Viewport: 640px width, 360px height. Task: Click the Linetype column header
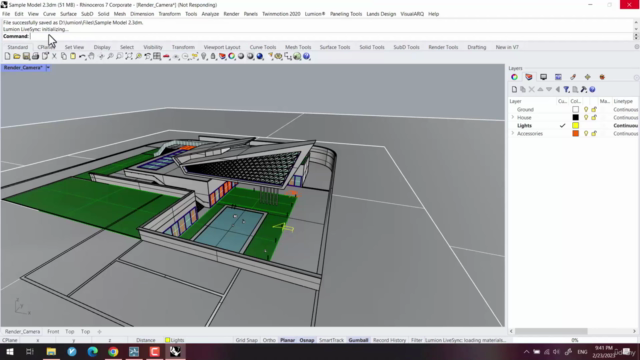coord(623,101)
